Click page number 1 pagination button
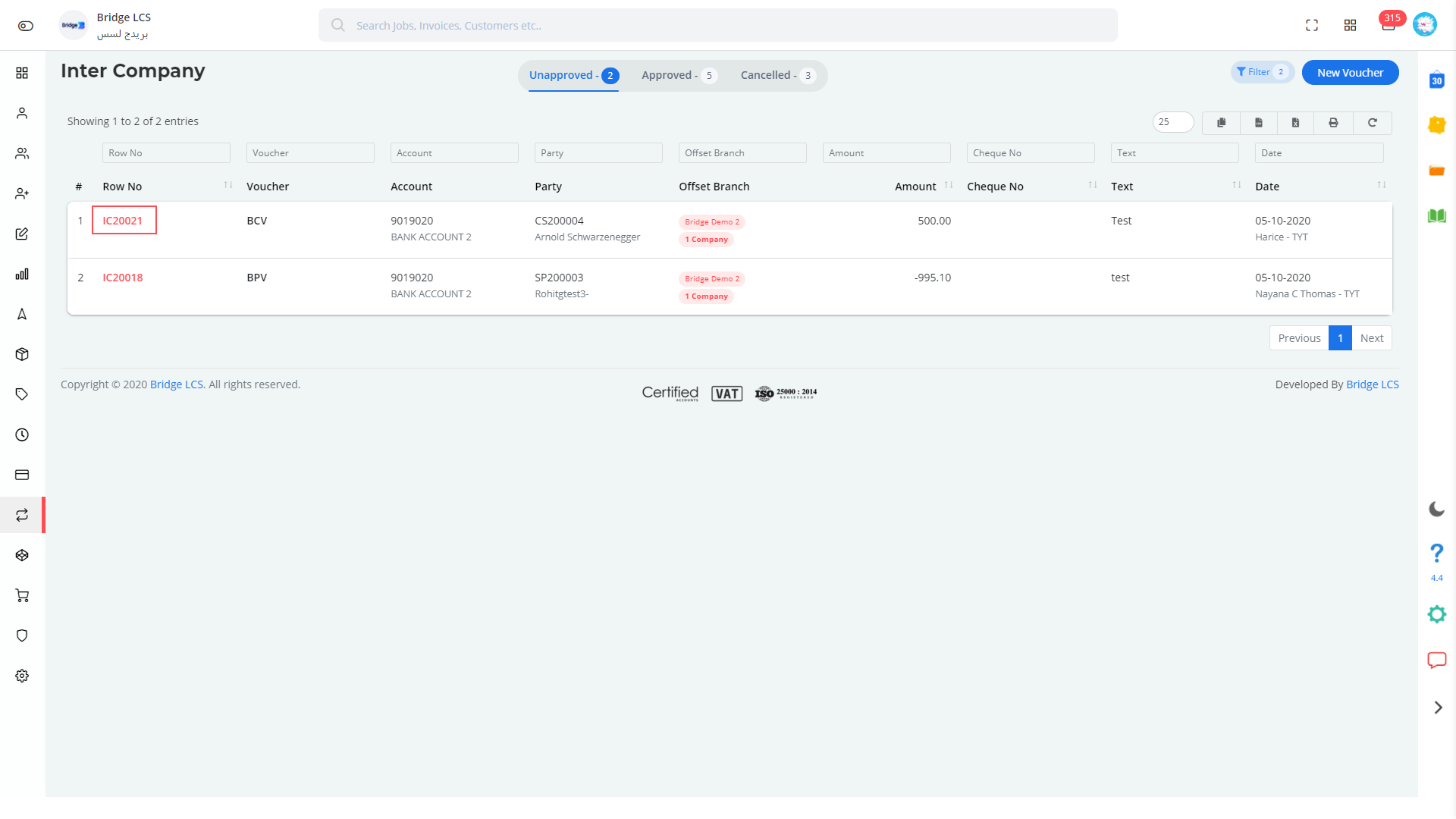This screenshot has height=819, width=1456. click(x=1341, y=337)
